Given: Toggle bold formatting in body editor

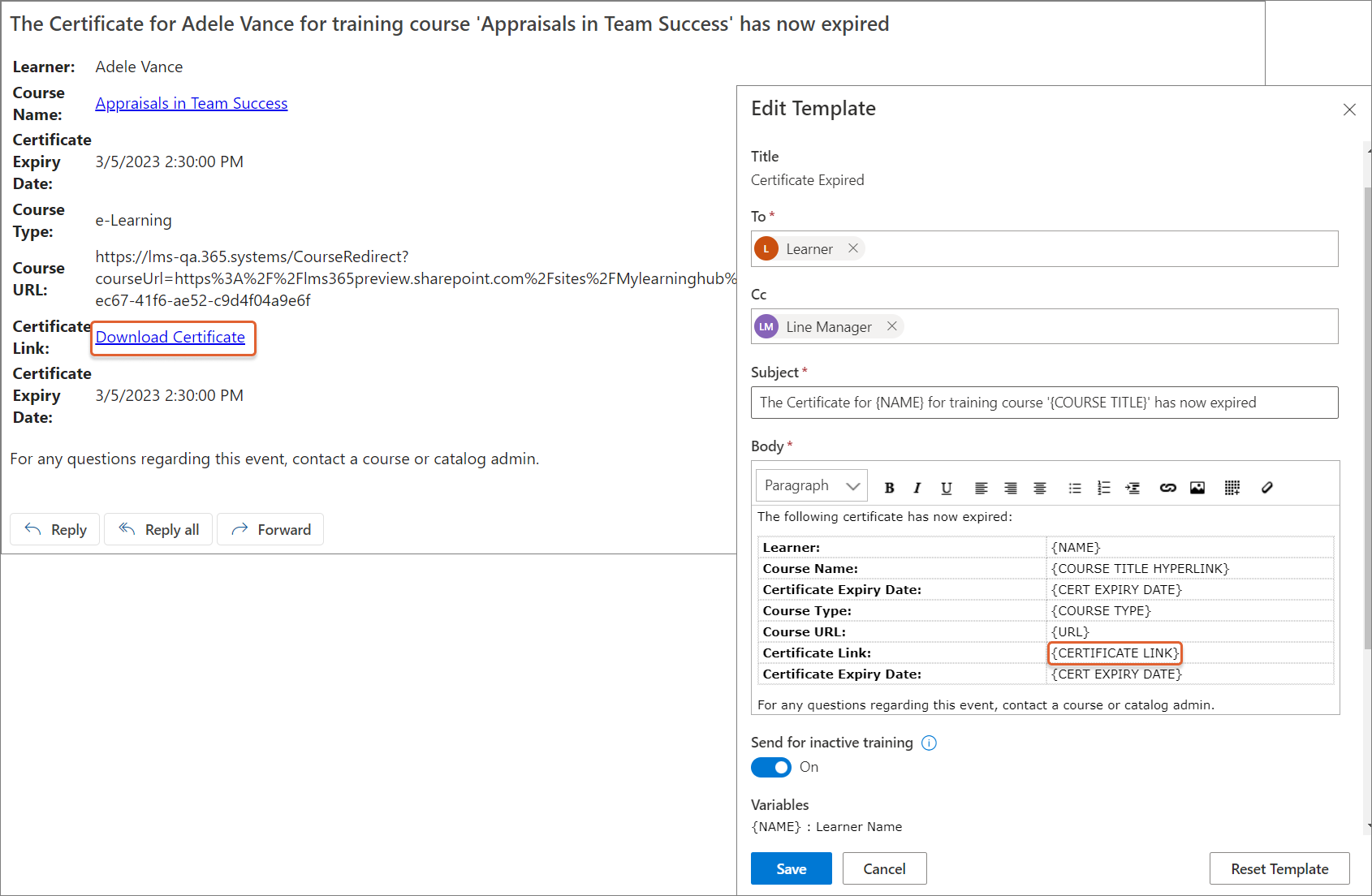Looking at the screenshot, I should [x=889, y=488].
